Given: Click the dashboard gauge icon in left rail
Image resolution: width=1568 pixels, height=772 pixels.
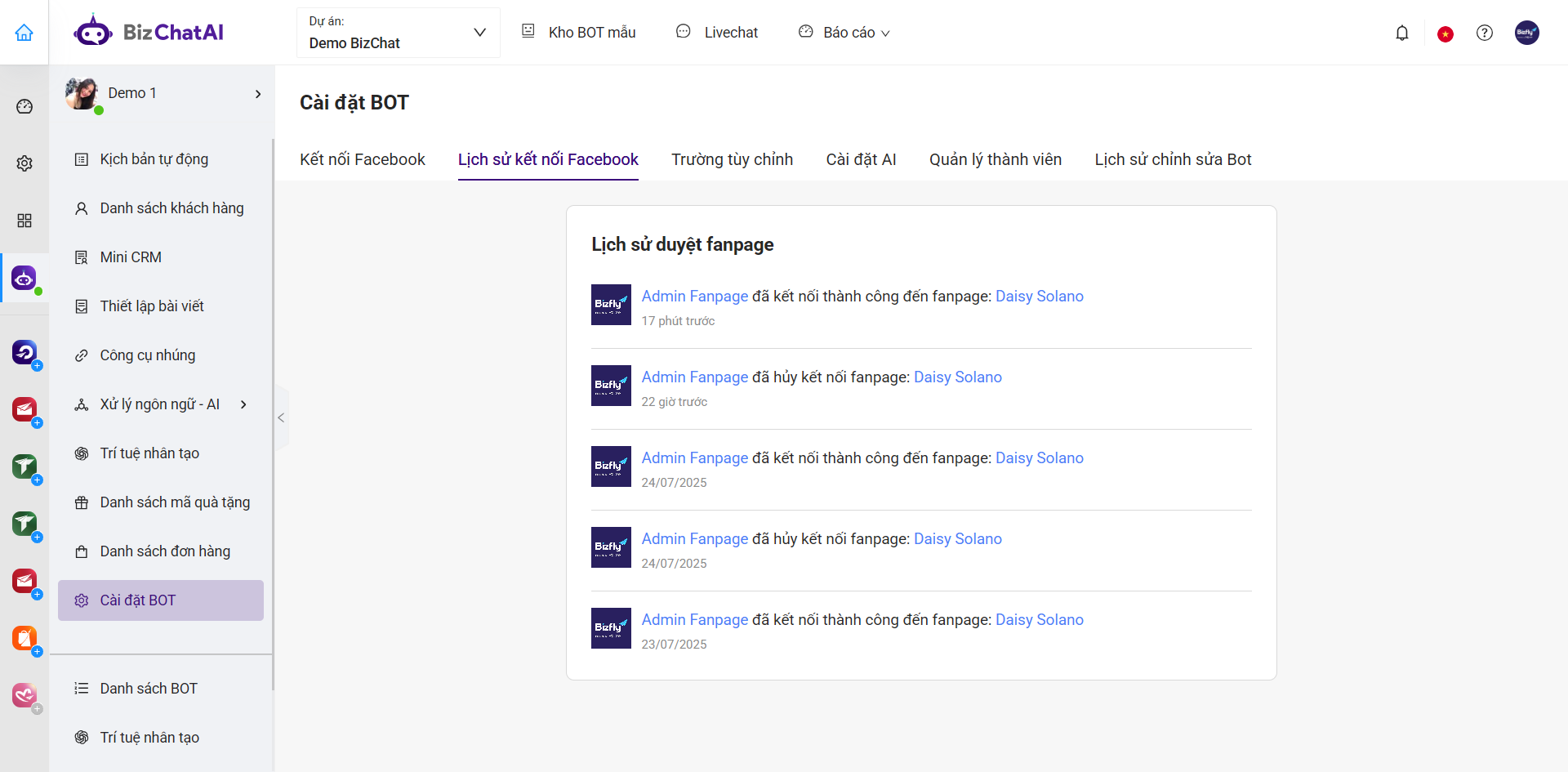Looking at the screenshot, I should 24,106.
